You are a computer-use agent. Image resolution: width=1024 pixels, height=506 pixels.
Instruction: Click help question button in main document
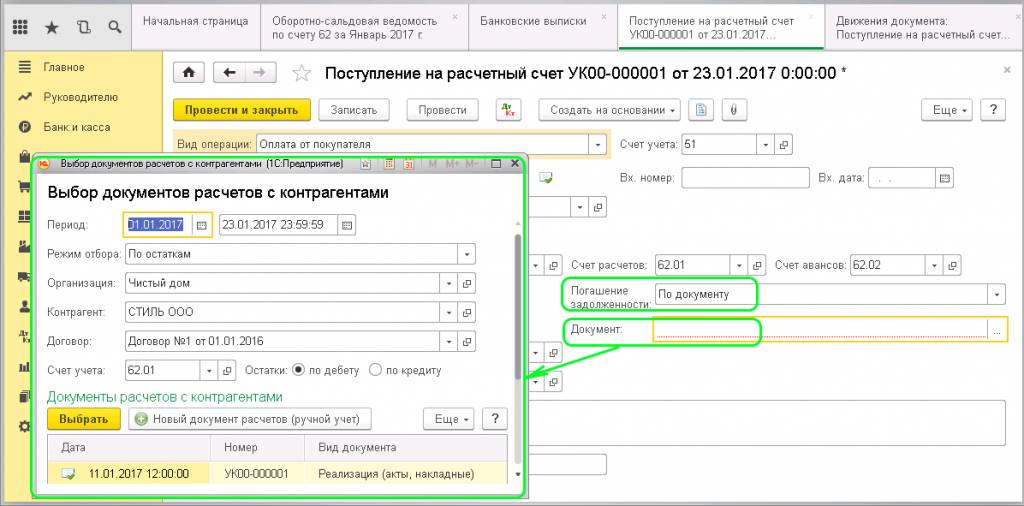tap(993, 110)
